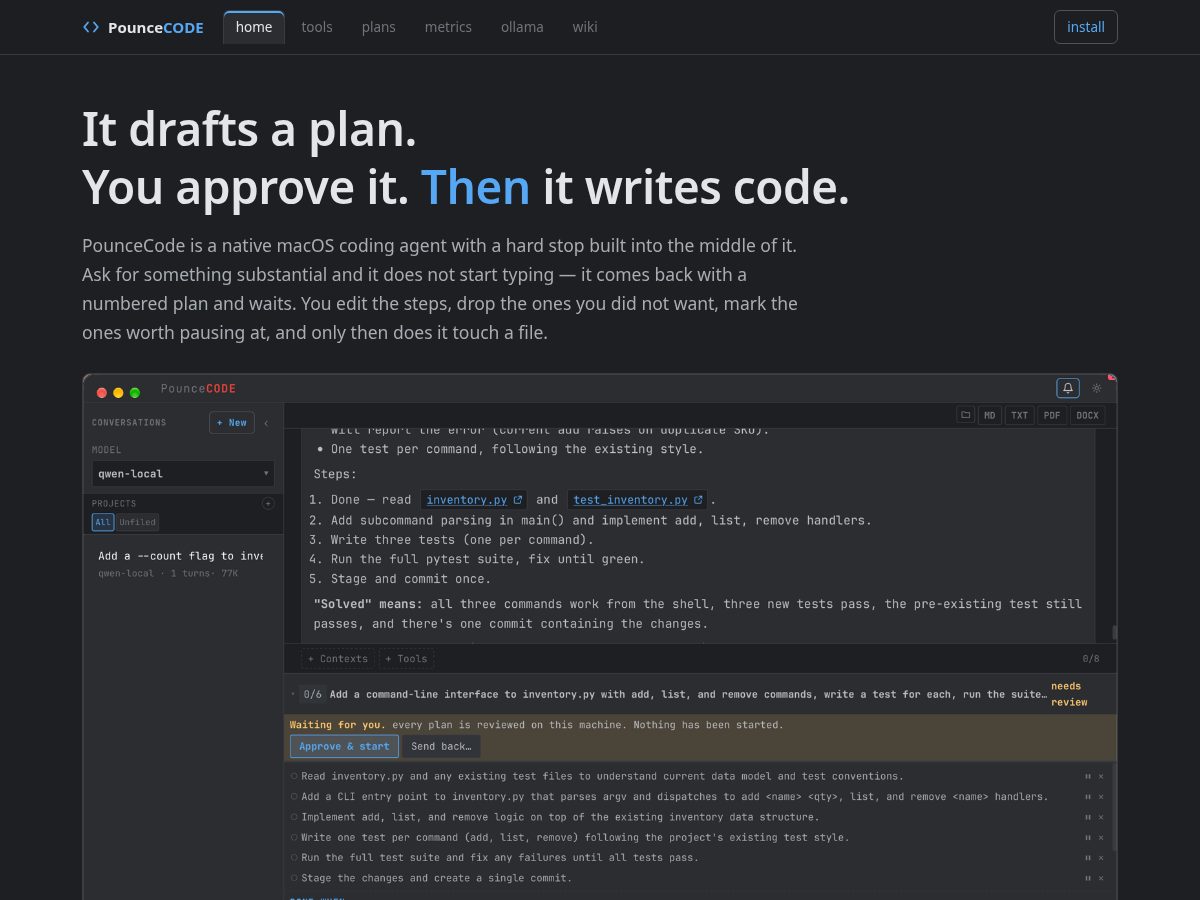Export conversation as DOCX

click(1087, 415)
